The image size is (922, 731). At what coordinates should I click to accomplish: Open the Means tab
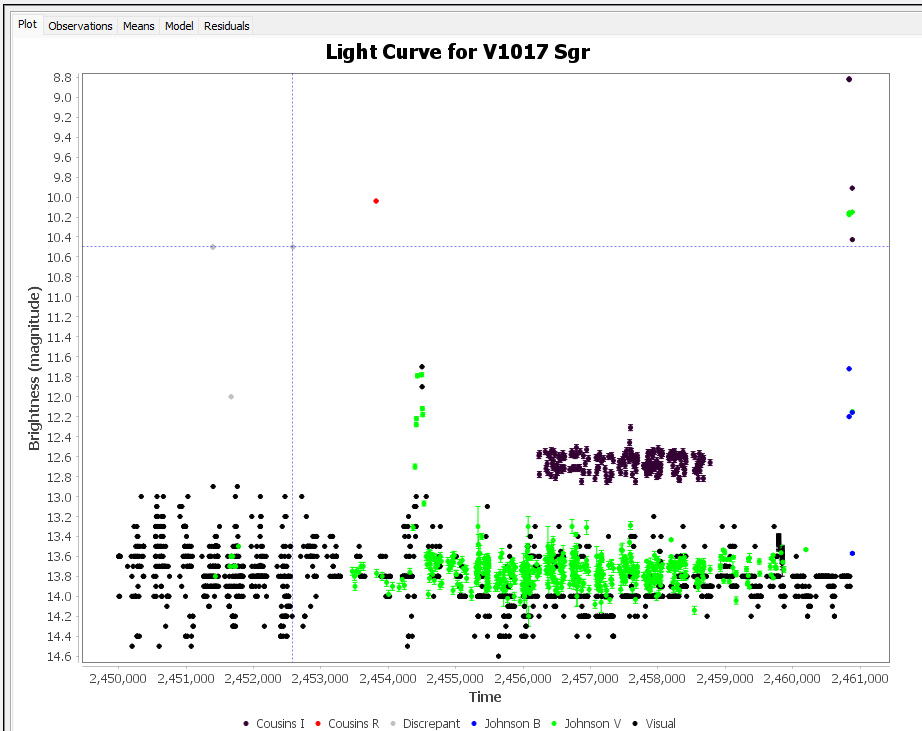(x=138, y=26)
